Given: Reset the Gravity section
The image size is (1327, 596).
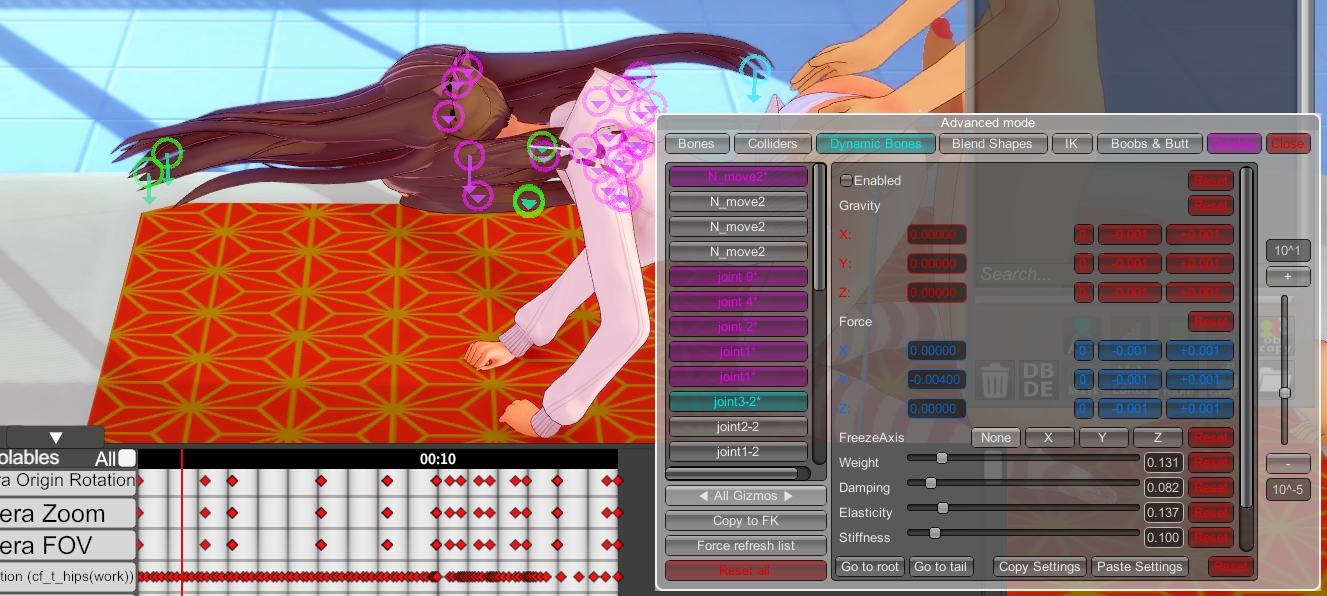Looking at the screenshot, I should coord(1211,205).
